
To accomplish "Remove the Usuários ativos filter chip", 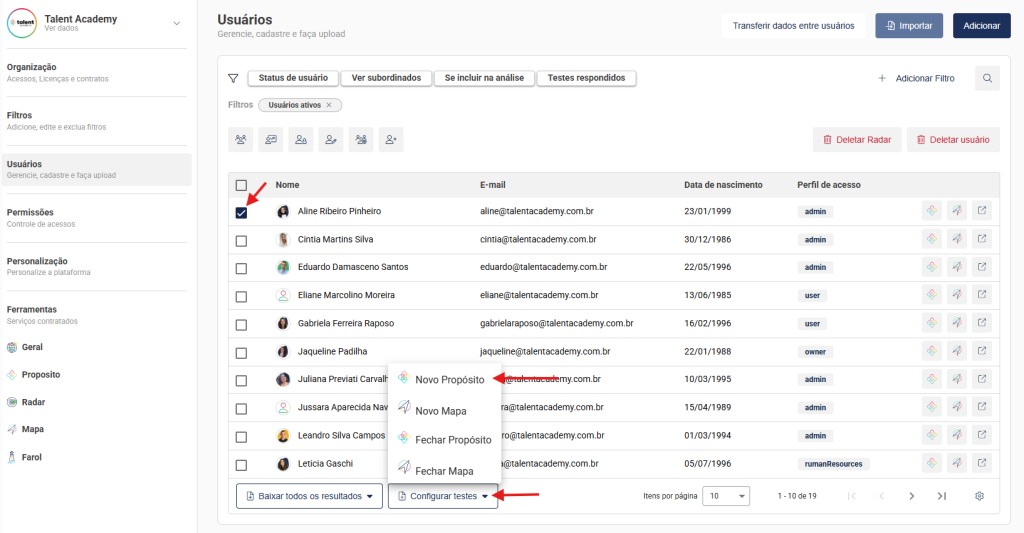I will click(329, 105).
